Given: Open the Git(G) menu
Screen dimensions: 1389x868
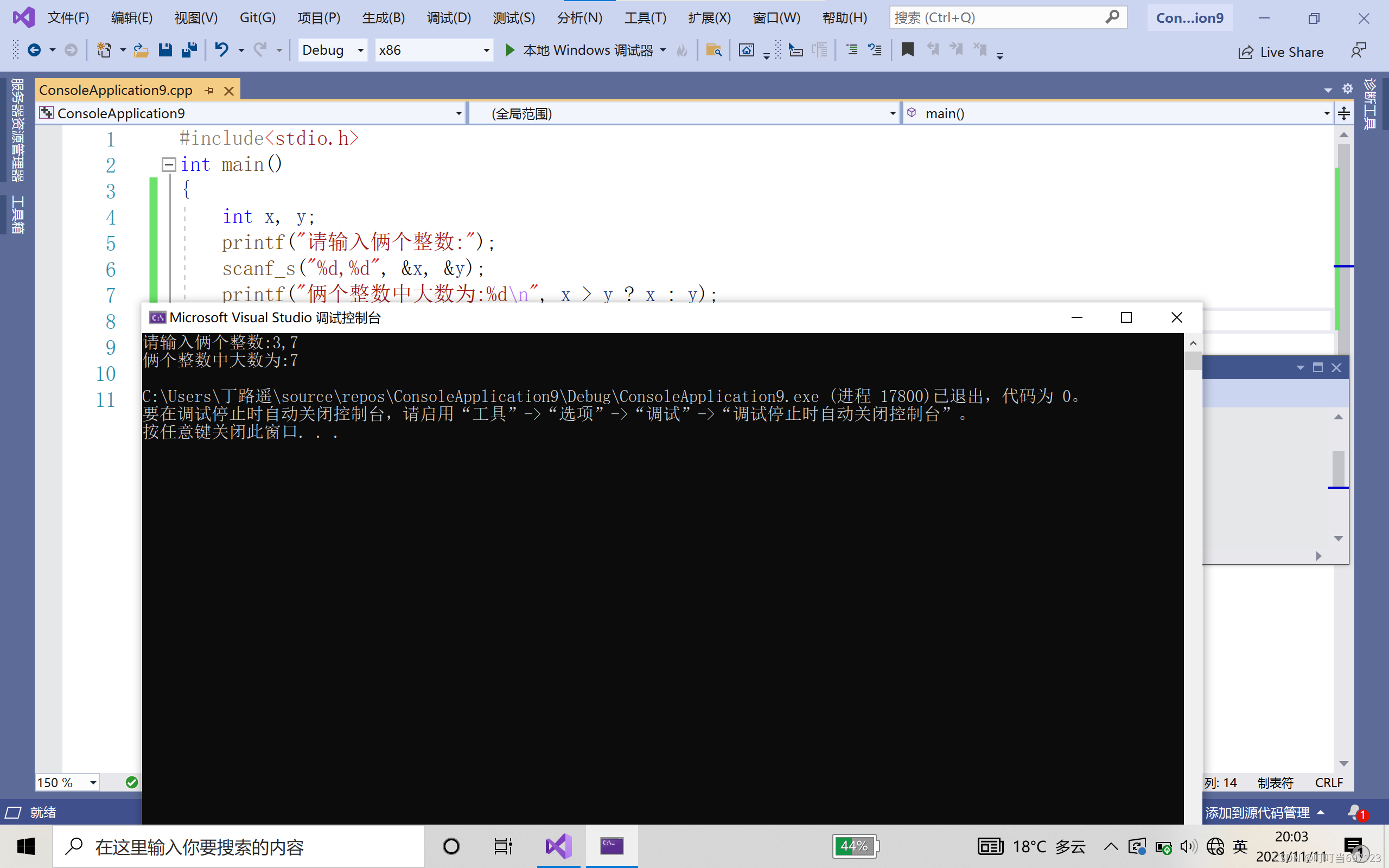Looking at the screenshot, I should [x=258, y=18].
